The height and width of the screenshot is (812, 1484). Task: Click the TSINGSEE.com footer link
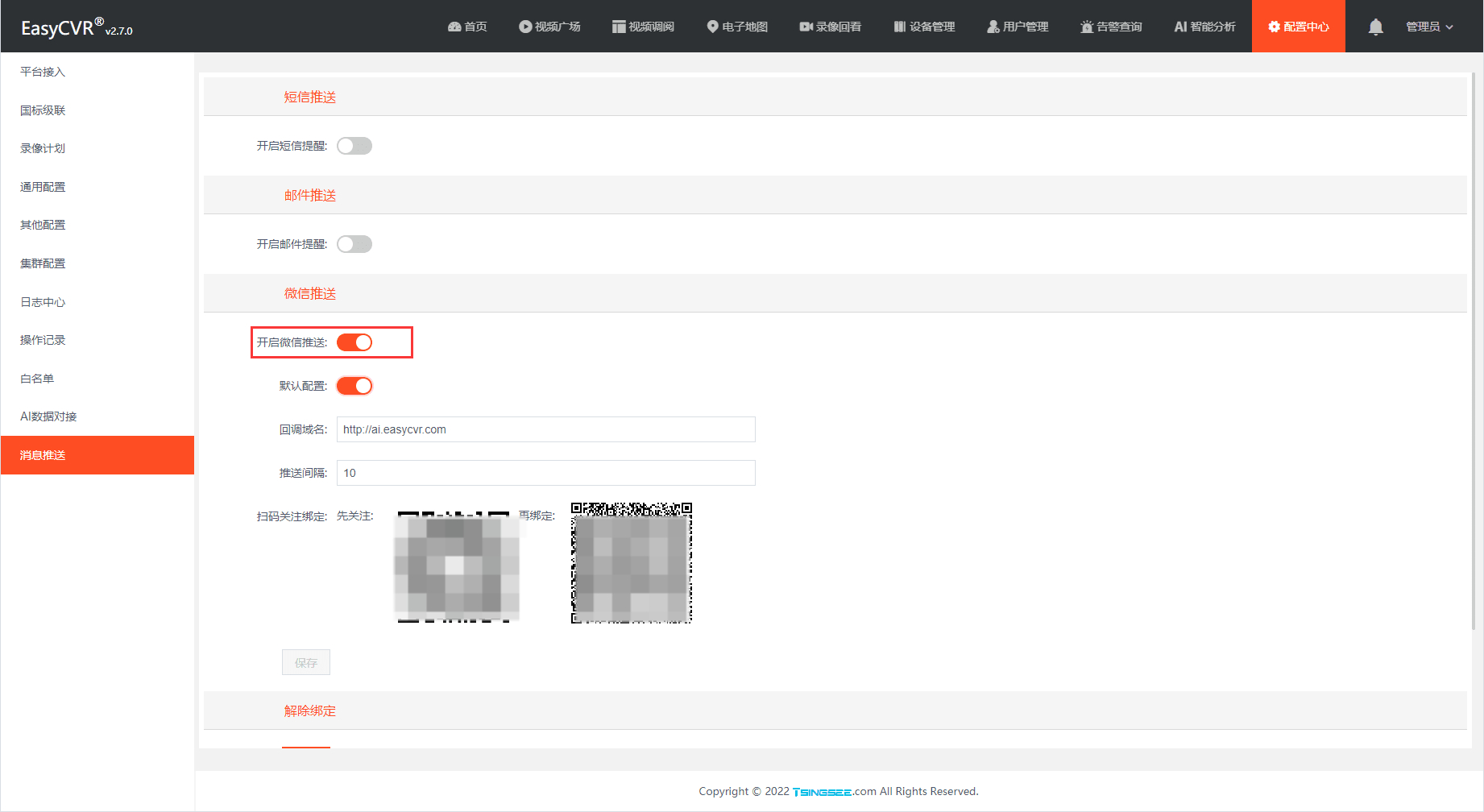coord(835,792)
